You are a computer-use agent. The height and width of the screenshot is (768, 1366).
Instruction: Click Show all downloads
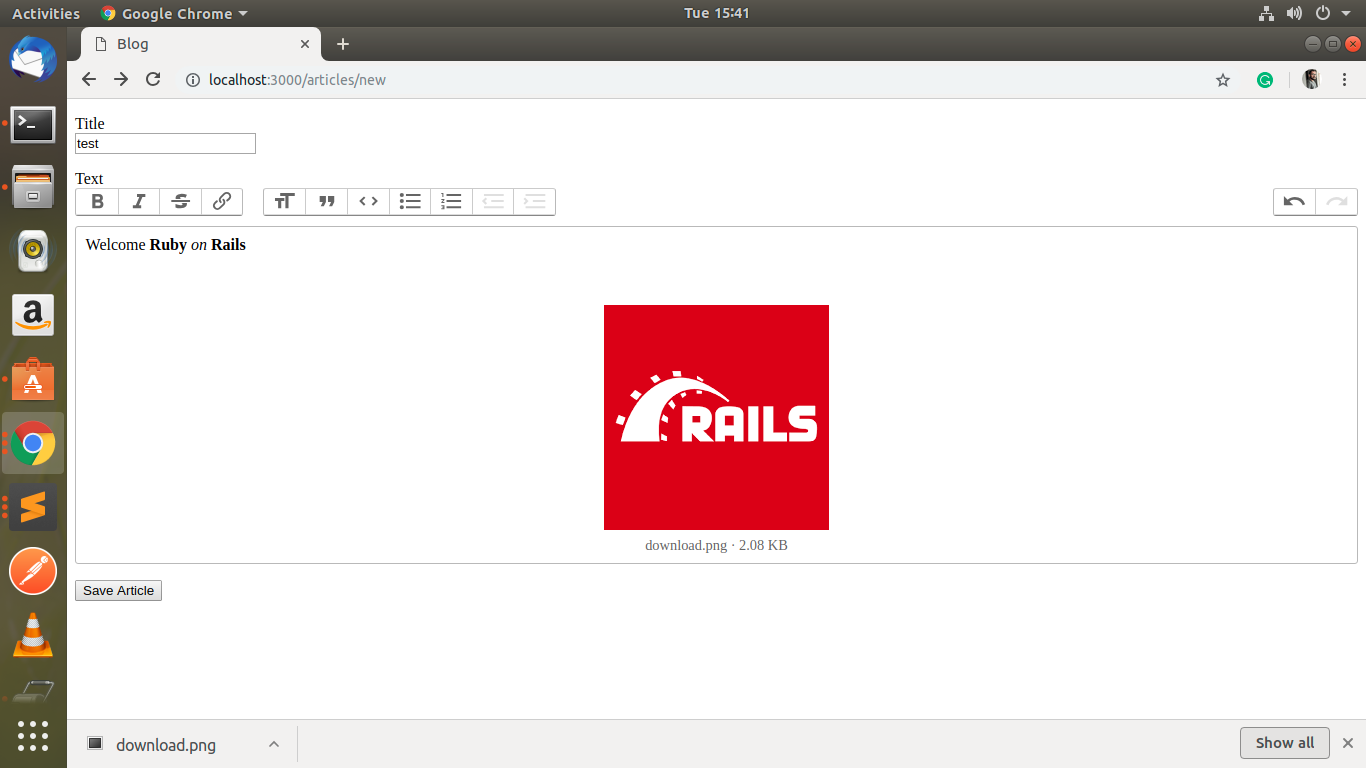[1285, 743]
